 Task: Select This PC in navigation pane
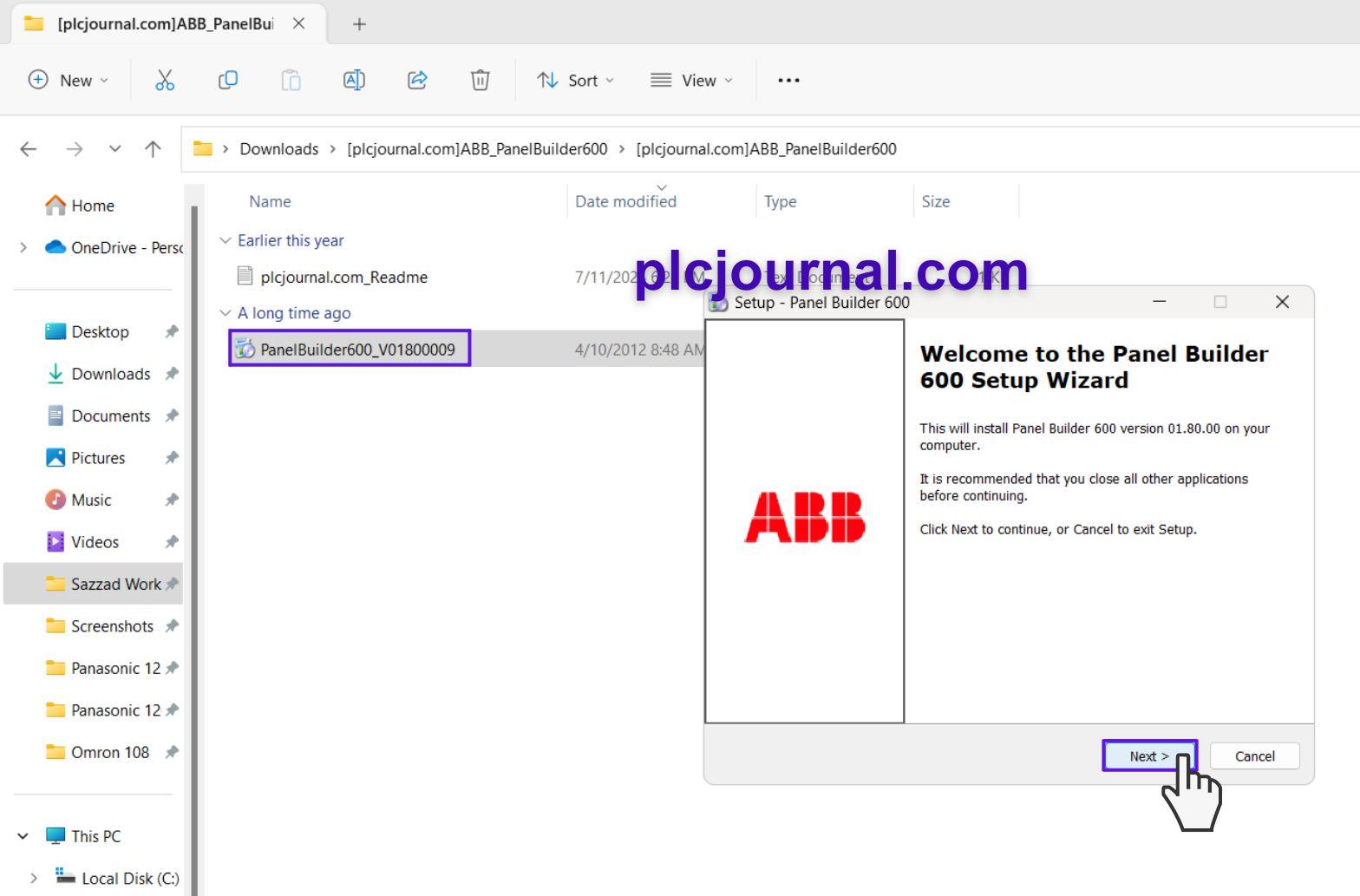point(95,836)
